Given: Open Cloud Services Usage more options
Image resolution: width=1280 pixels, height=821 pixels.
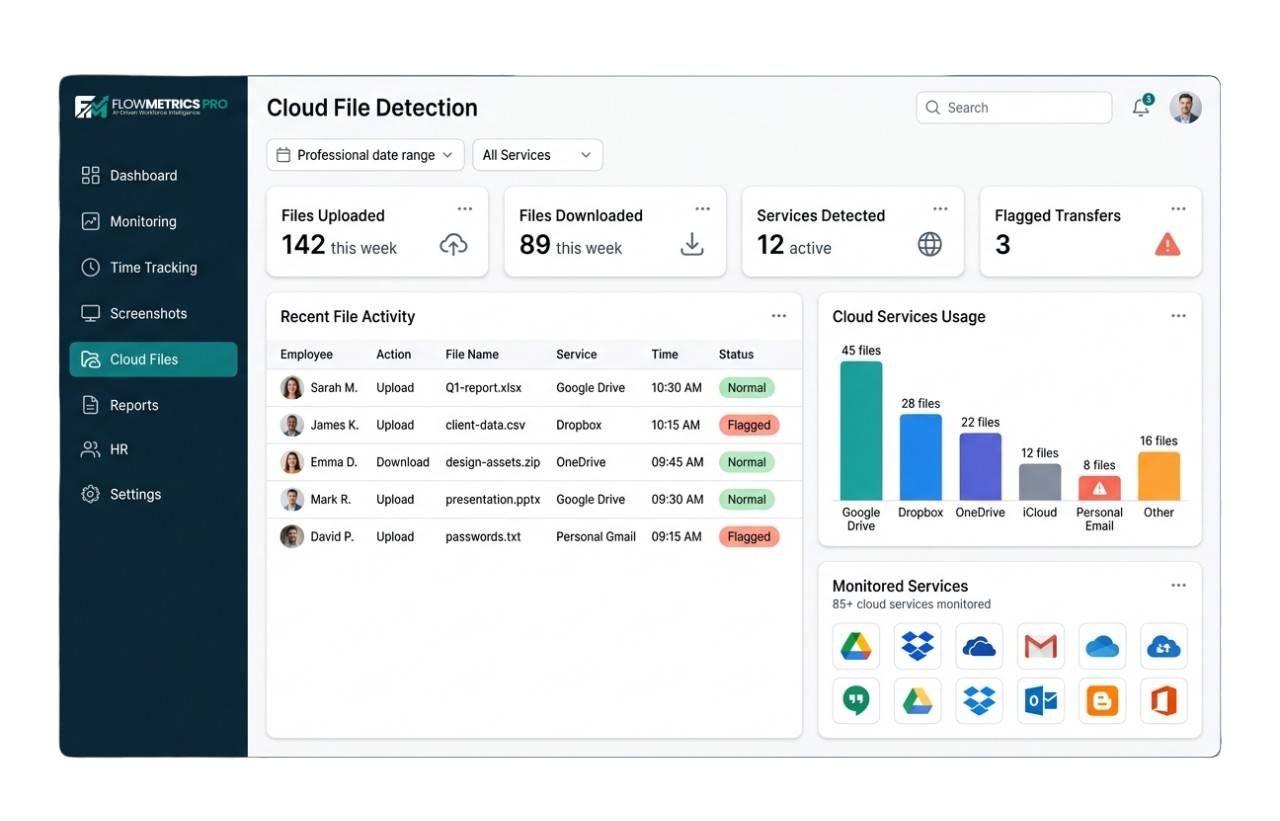Looking at the screenshot, I should [x=1178, y=316].
